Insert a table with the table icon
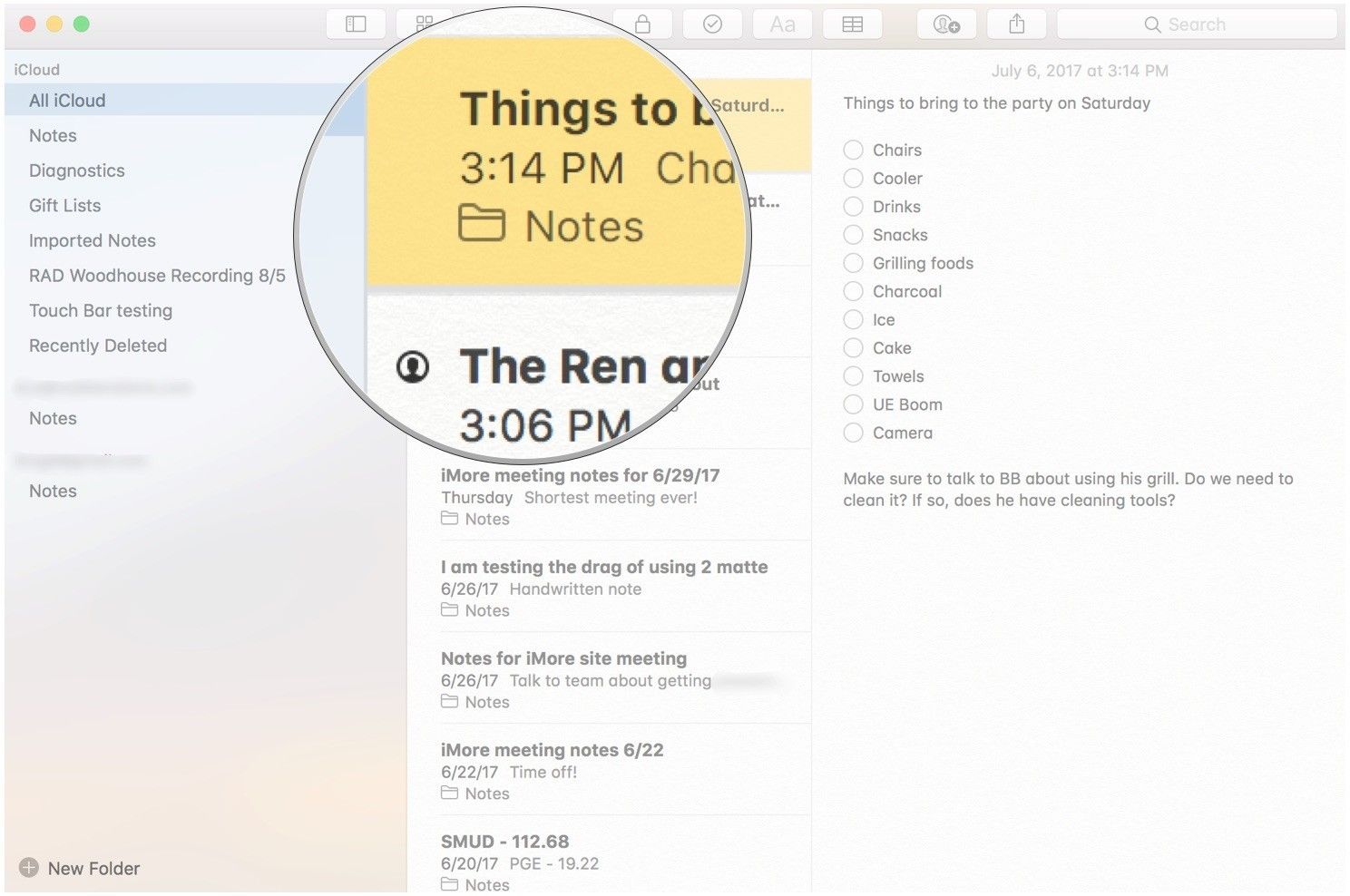The width and height of the screenshot is (1350, 896). [852, 24]
